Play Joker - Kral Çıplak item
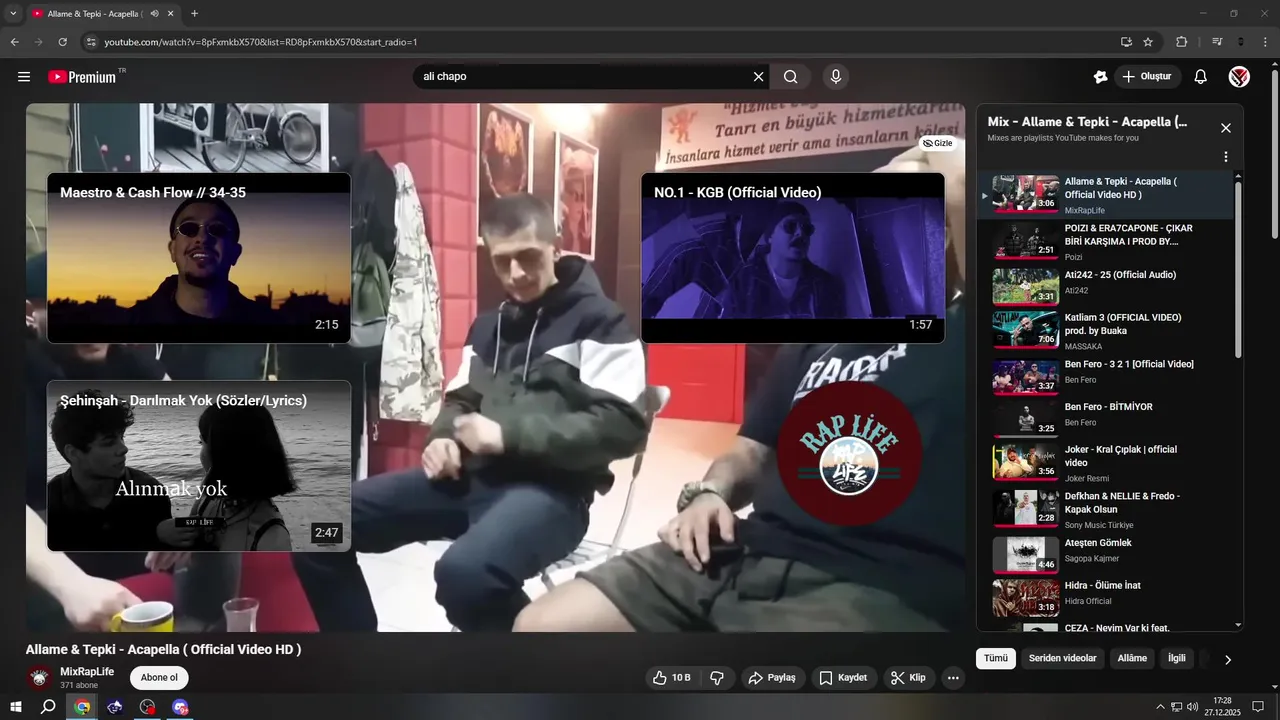 coord(1107,463)
